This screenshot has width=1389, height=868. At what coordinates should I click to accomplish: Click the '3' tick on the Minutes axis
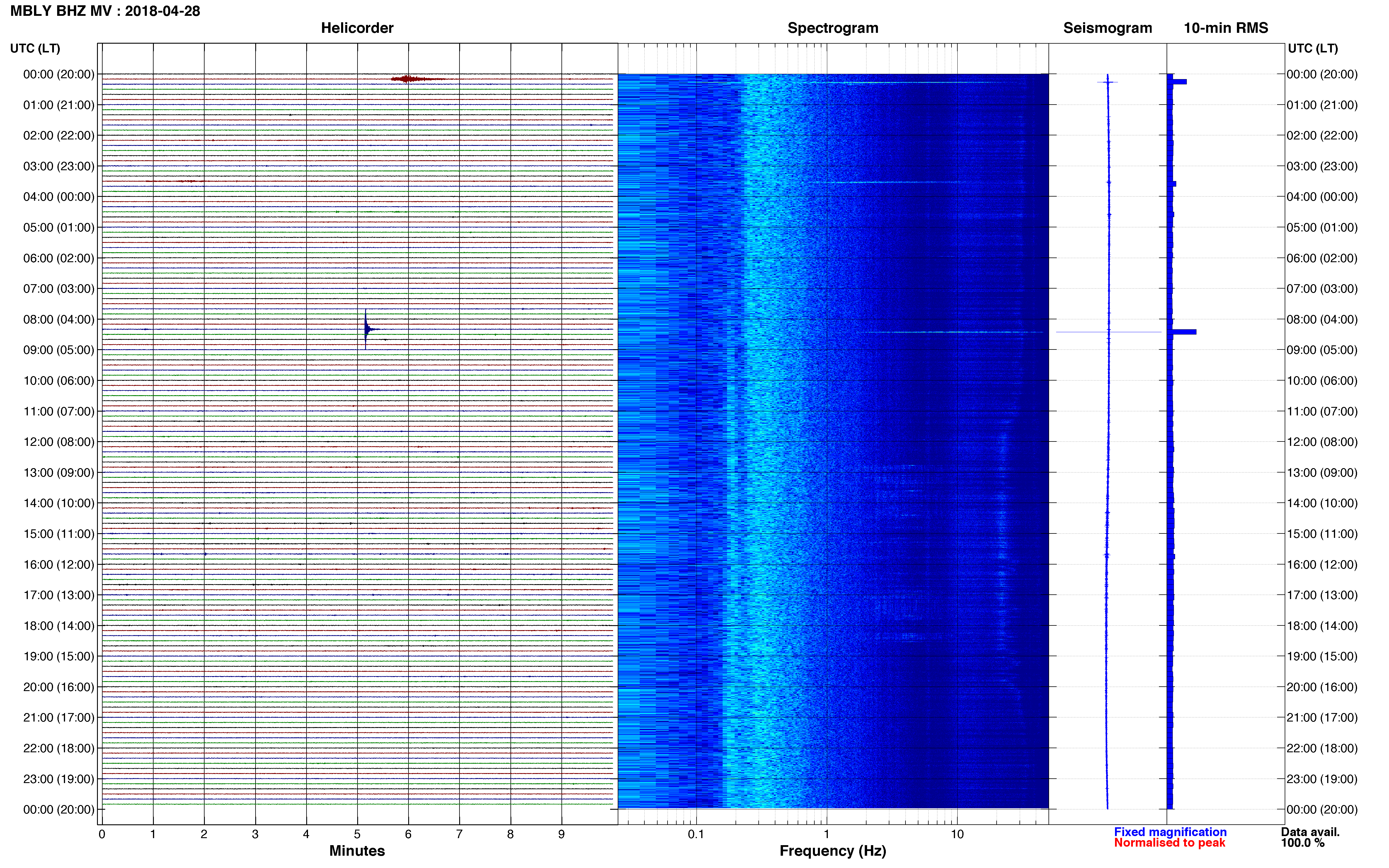point(255,834)
